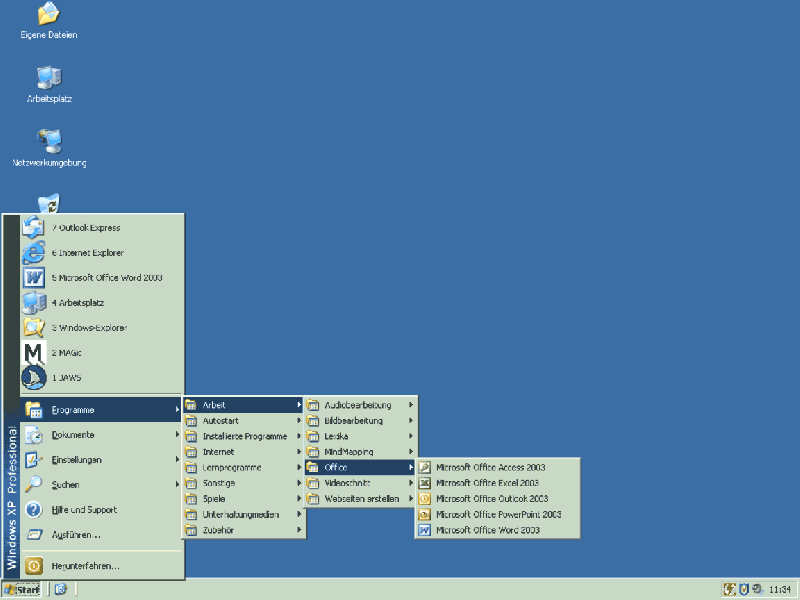Open the Lernprogramme menu entry

coord(244,467)
